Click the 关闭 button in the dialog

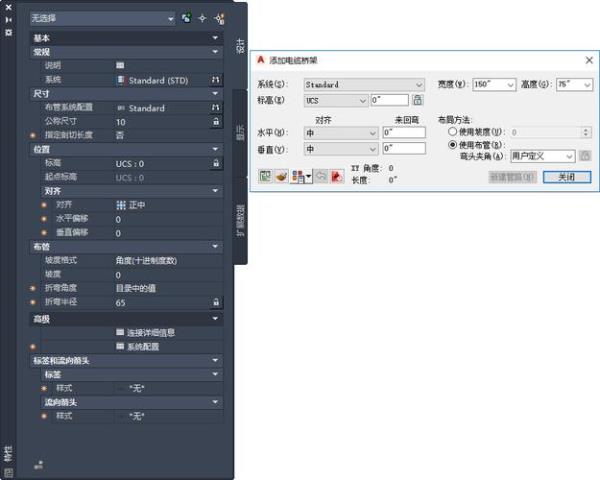(x=567, y=177)
